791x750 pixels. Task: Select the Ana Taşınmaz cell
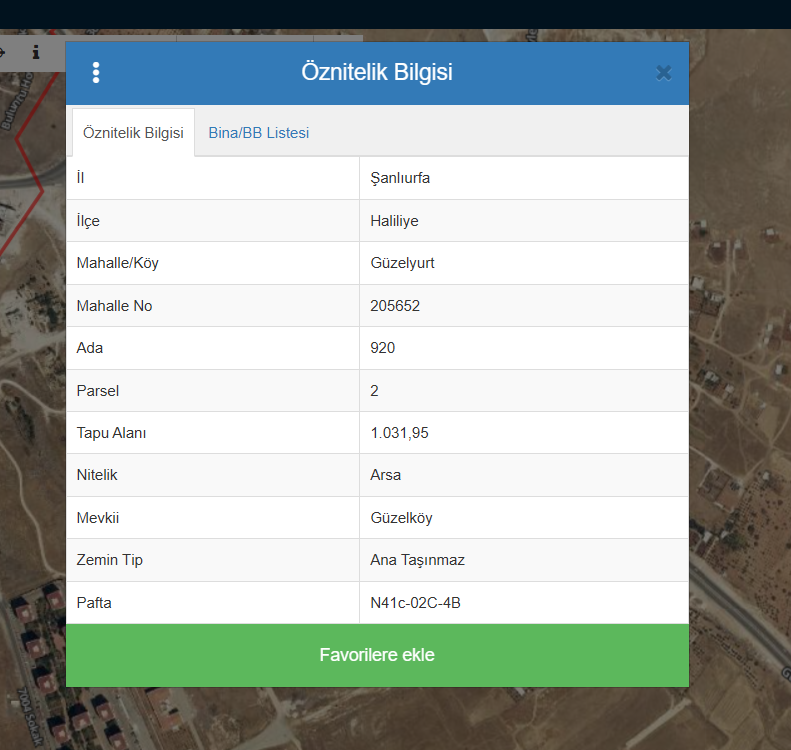tap(417, 560)
